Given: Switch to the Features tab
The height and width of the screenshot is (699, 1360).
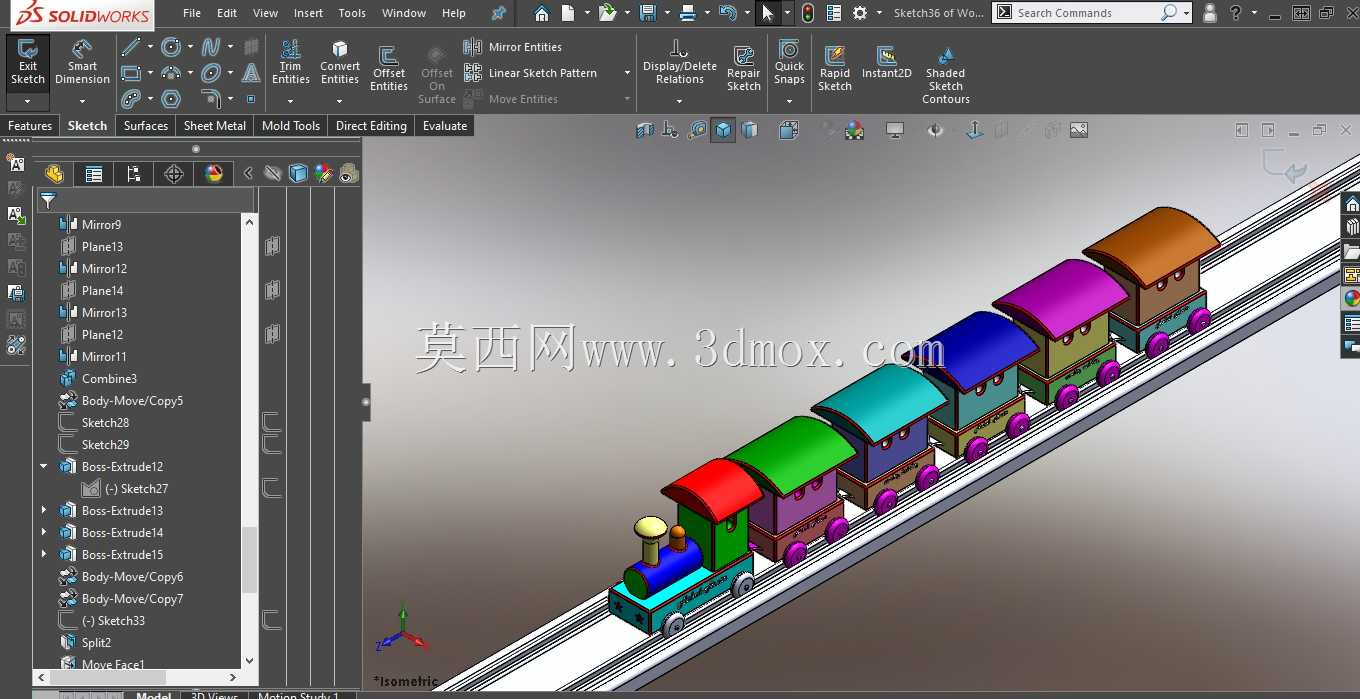Looking at the screenshot, I should [30, 126].
